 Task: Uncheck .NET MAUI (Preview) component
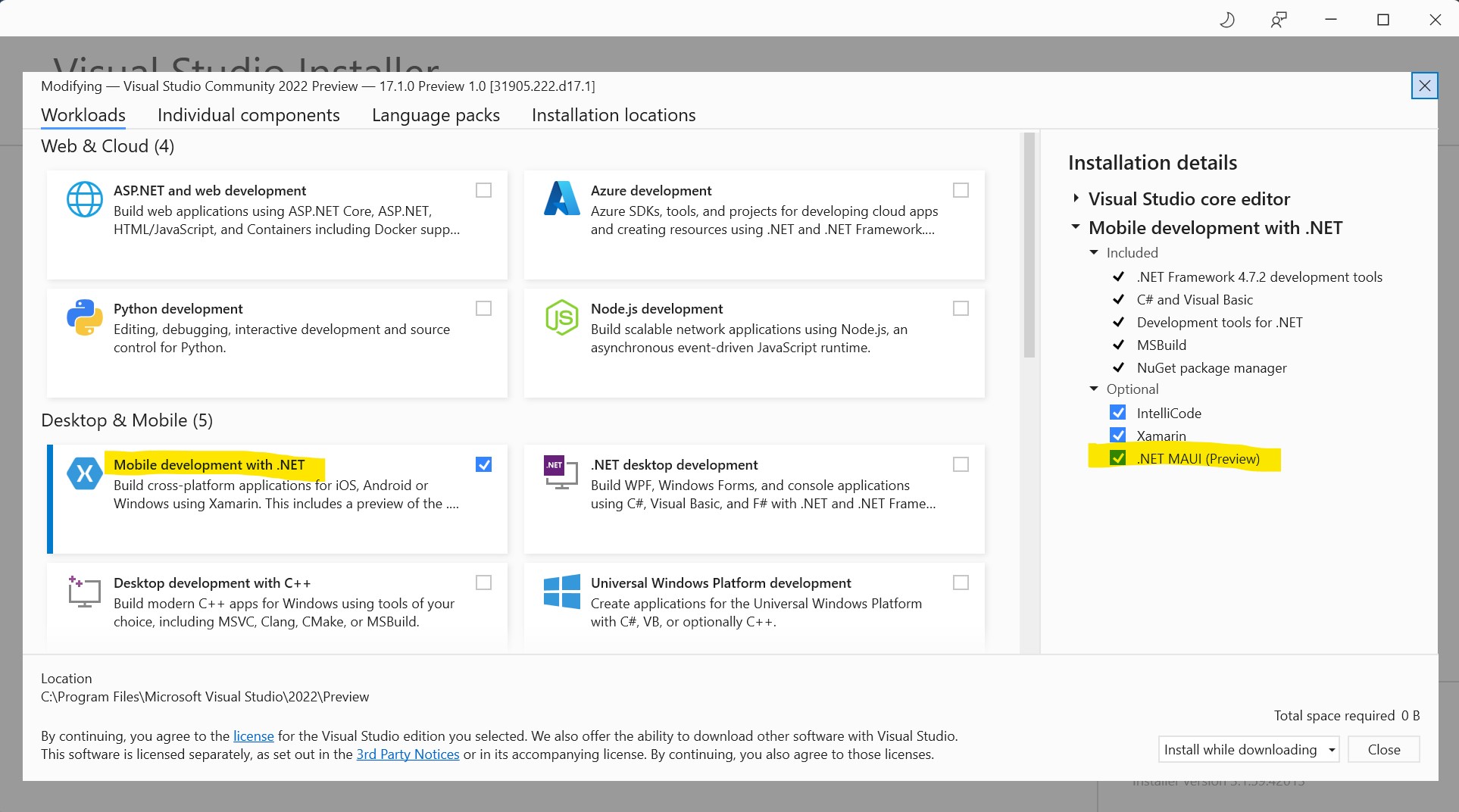[1119, 458]
